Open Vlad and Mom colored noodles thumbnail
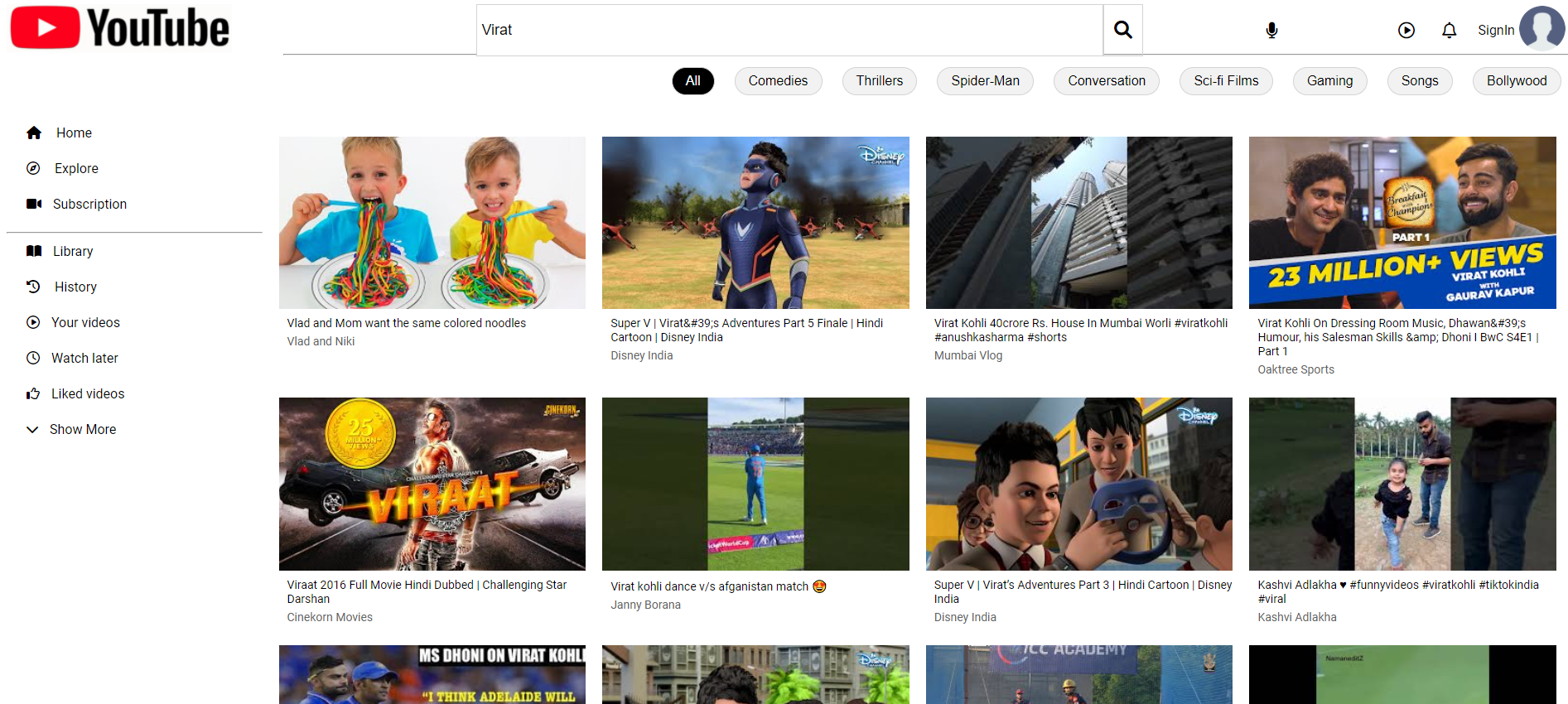Image resolution: width=1568 pixels, height=704 pixels. (x=432, y=223)
